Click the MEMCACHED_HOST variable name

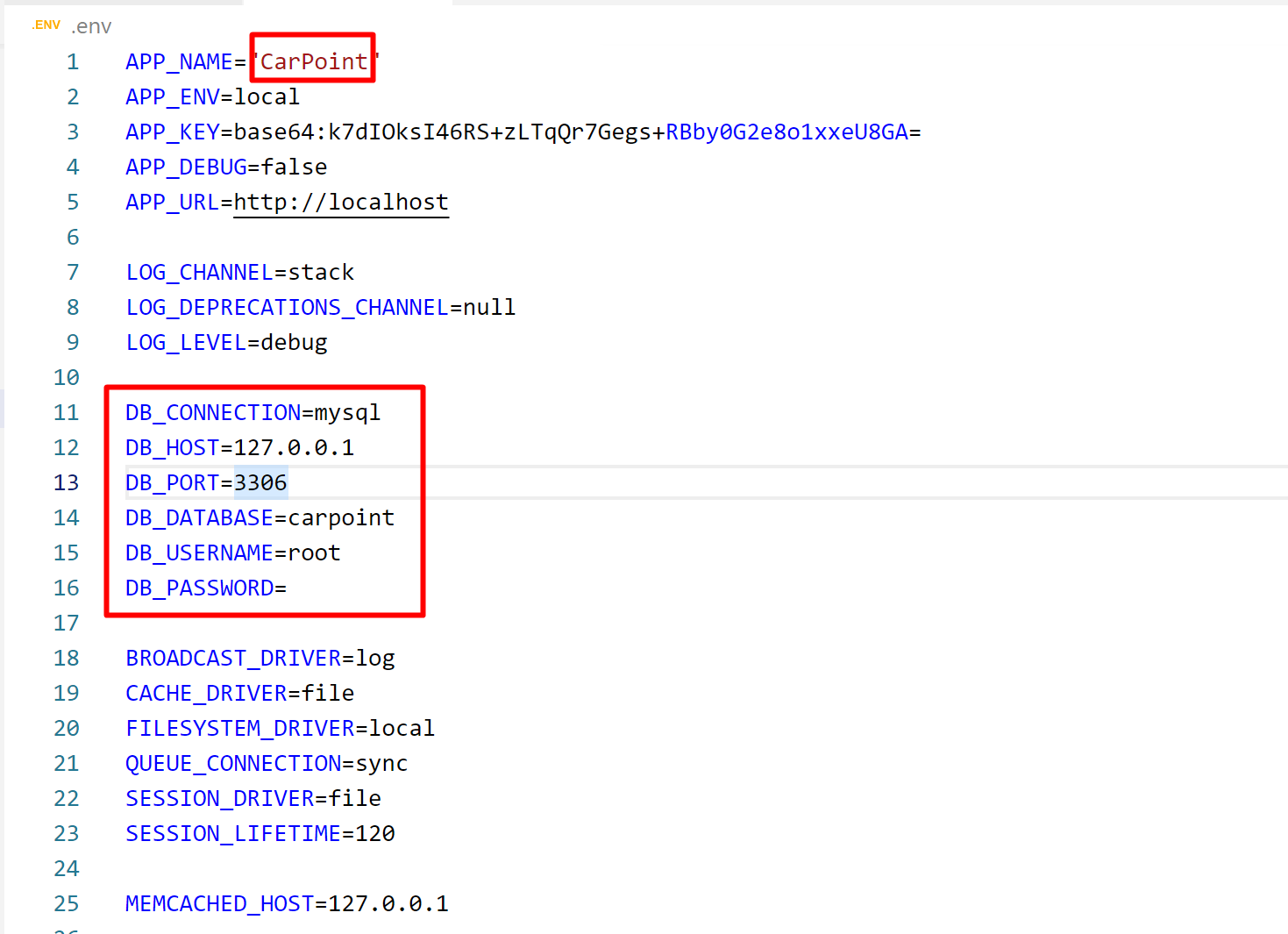coord(219,904)
